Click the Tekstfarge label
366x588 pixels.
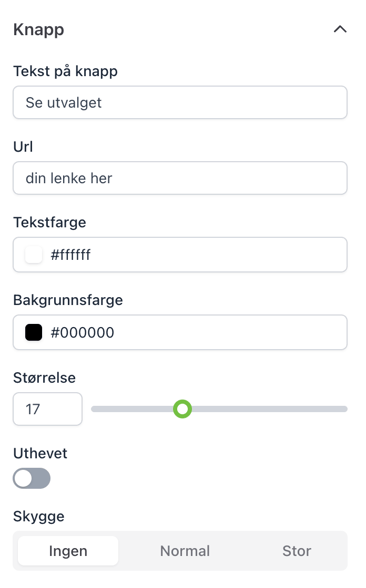50,222
